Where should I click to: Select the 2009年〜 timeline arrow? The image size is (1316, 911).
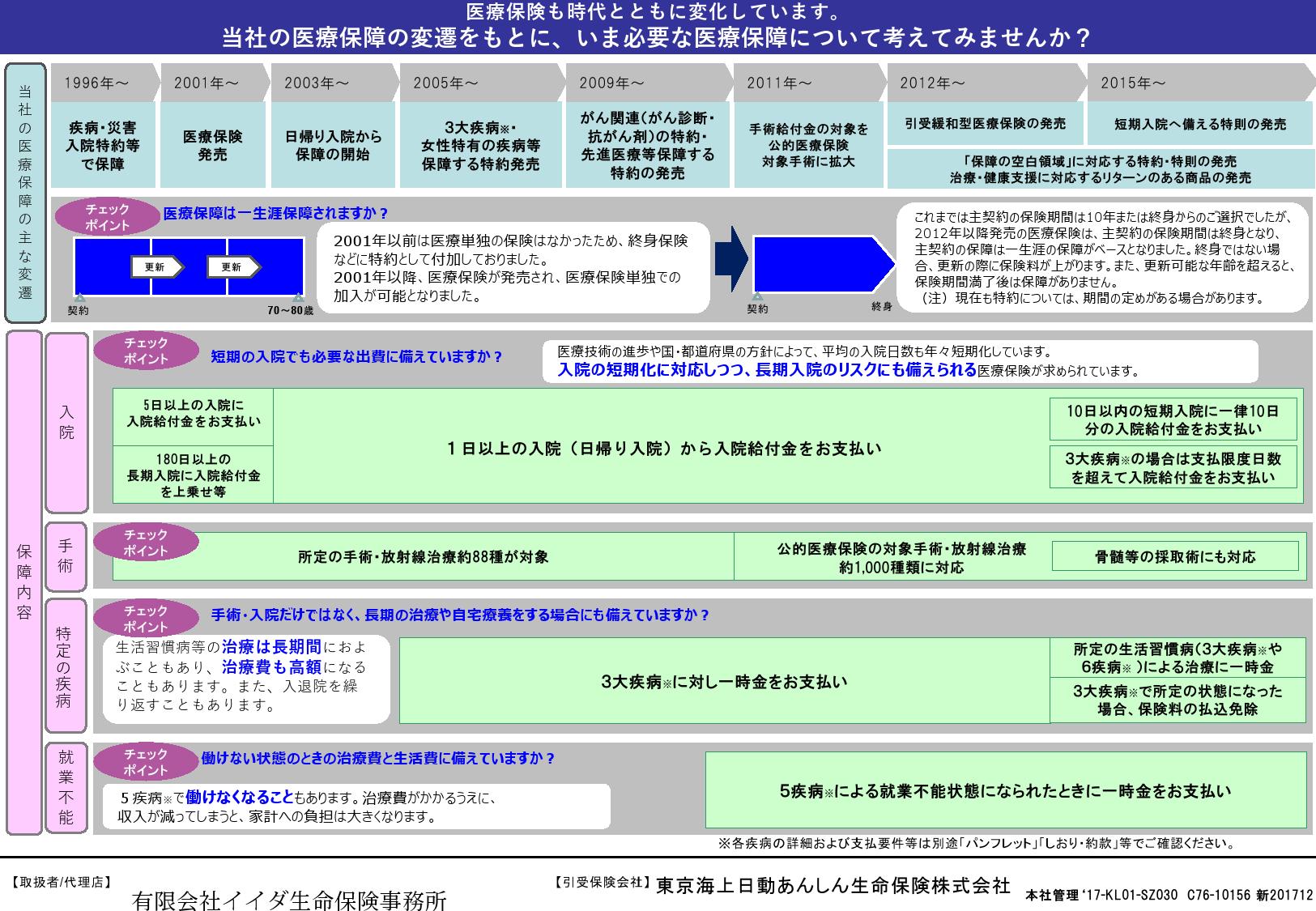point(650,83)
